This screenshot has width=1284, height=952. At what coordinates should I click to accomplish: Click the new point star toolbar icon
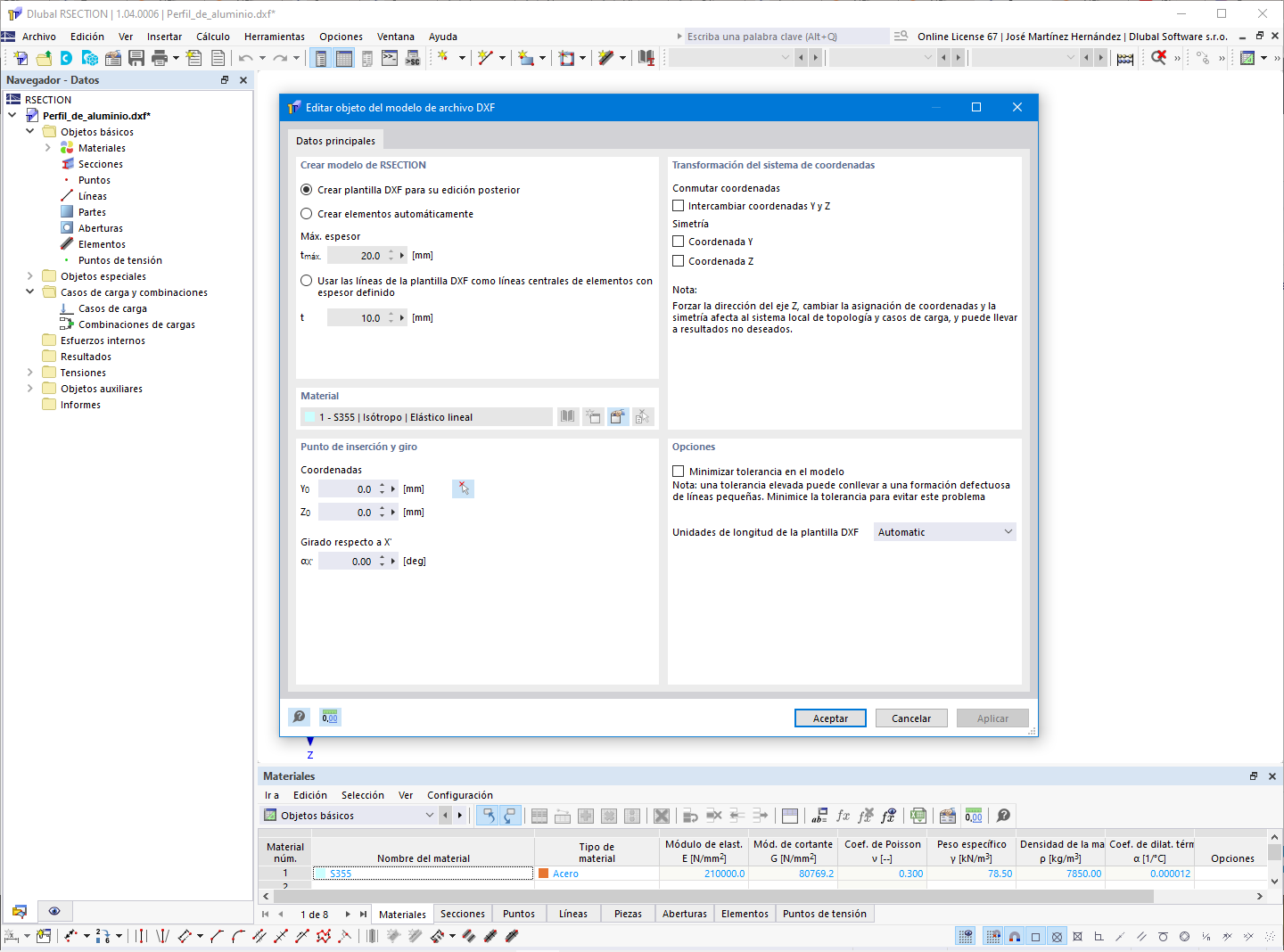[x=443, y=58]
